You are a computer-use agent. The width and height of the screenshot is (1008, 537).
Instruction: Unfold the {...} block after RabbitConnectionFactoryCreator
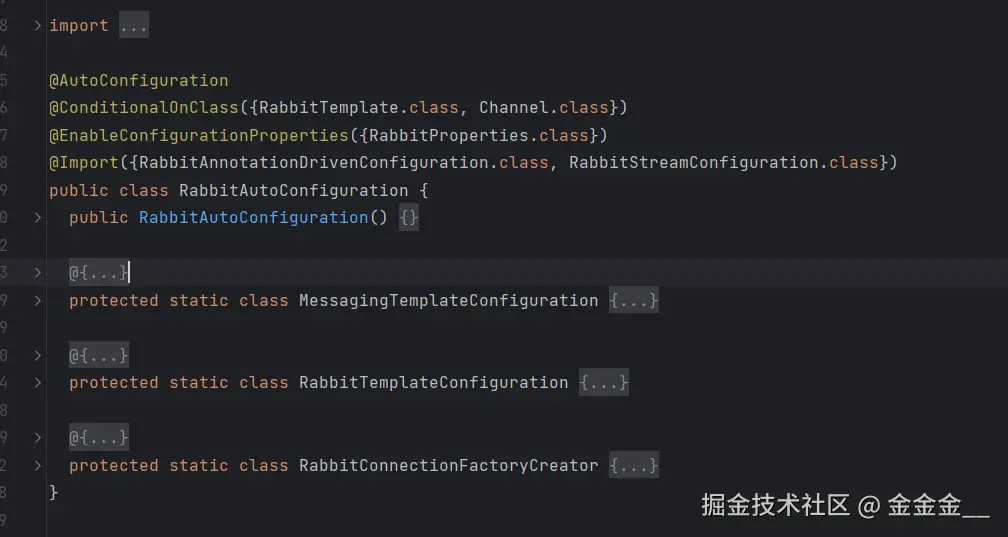(634, 465)
